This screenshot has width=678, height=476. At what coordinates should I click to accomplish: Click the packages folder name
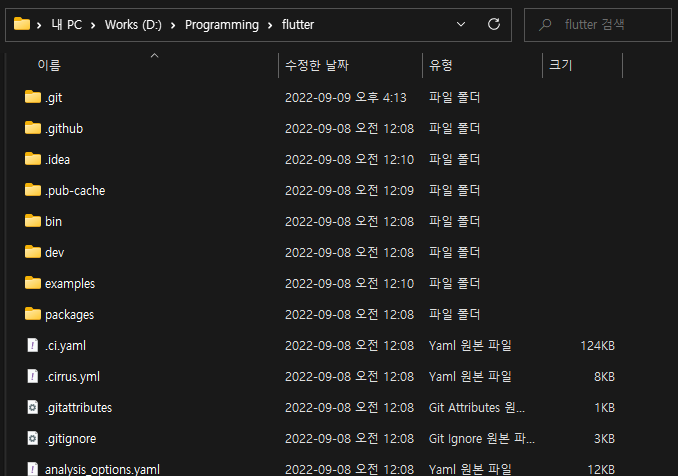pyautogui.click(x=70, y=315)
